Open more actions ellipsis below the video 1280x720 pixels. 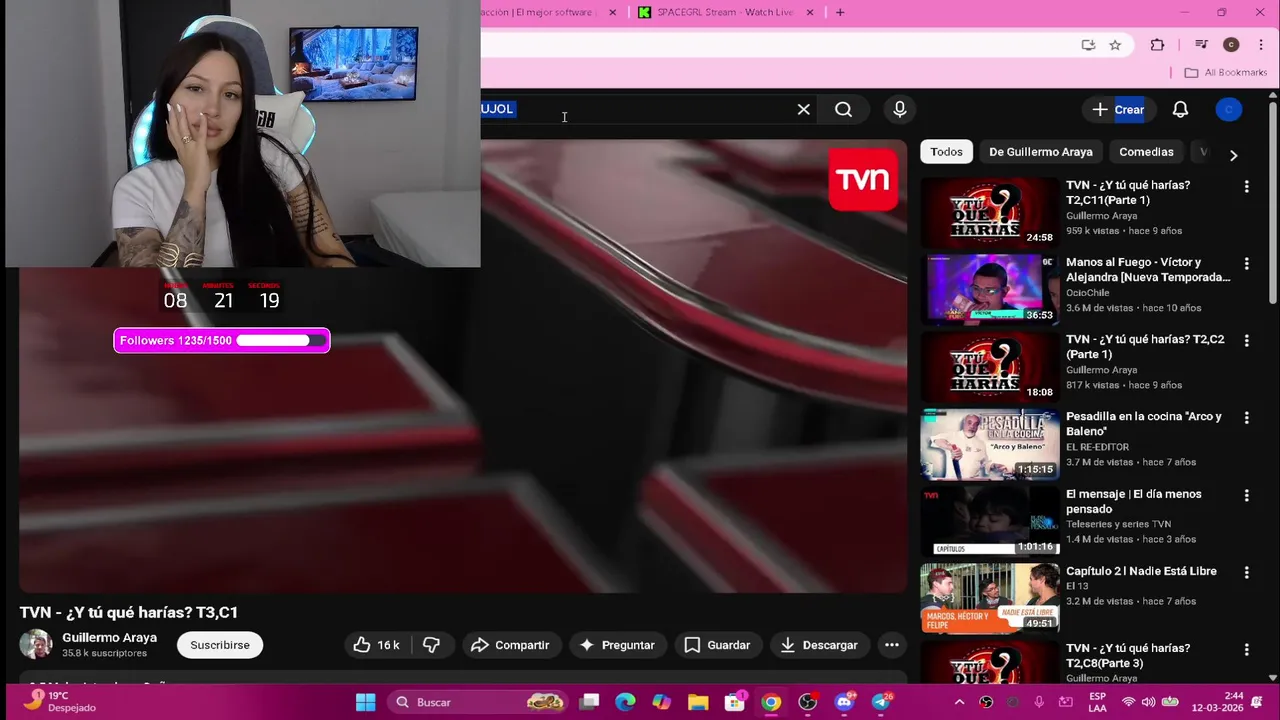click(891, 645)
